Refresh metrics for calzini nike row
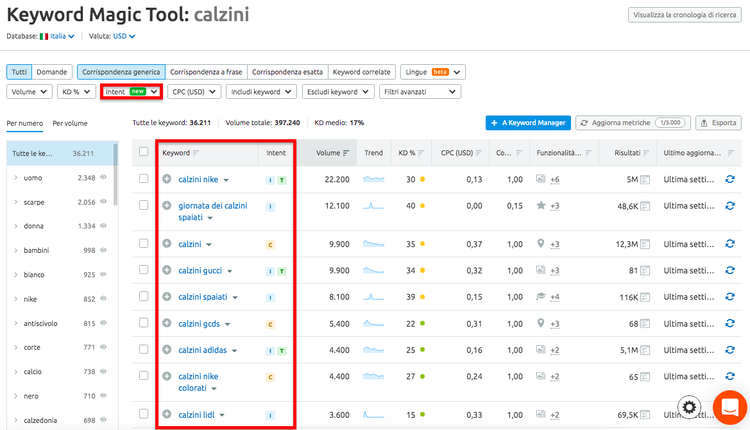The image size is (750, 430). pyautogui.click(x=730, y=179)
